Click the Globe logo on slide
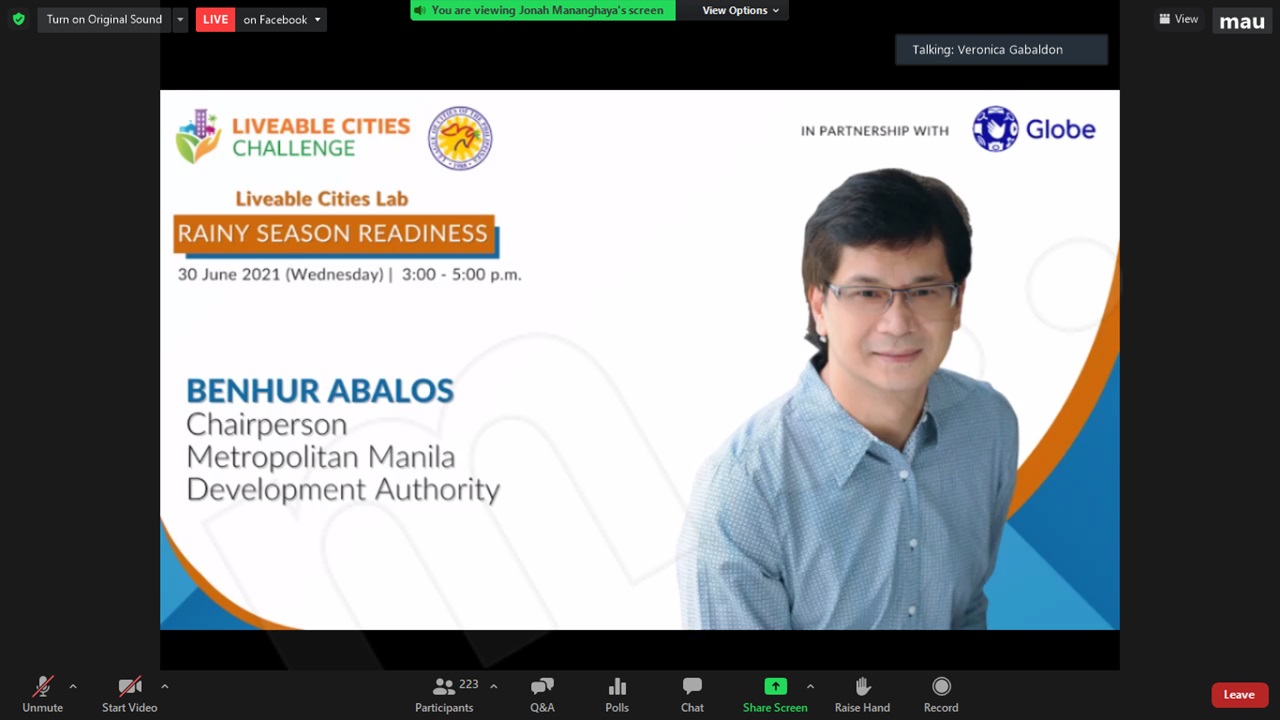This screenshot has height=720, width=1280. coord(1034,129)
